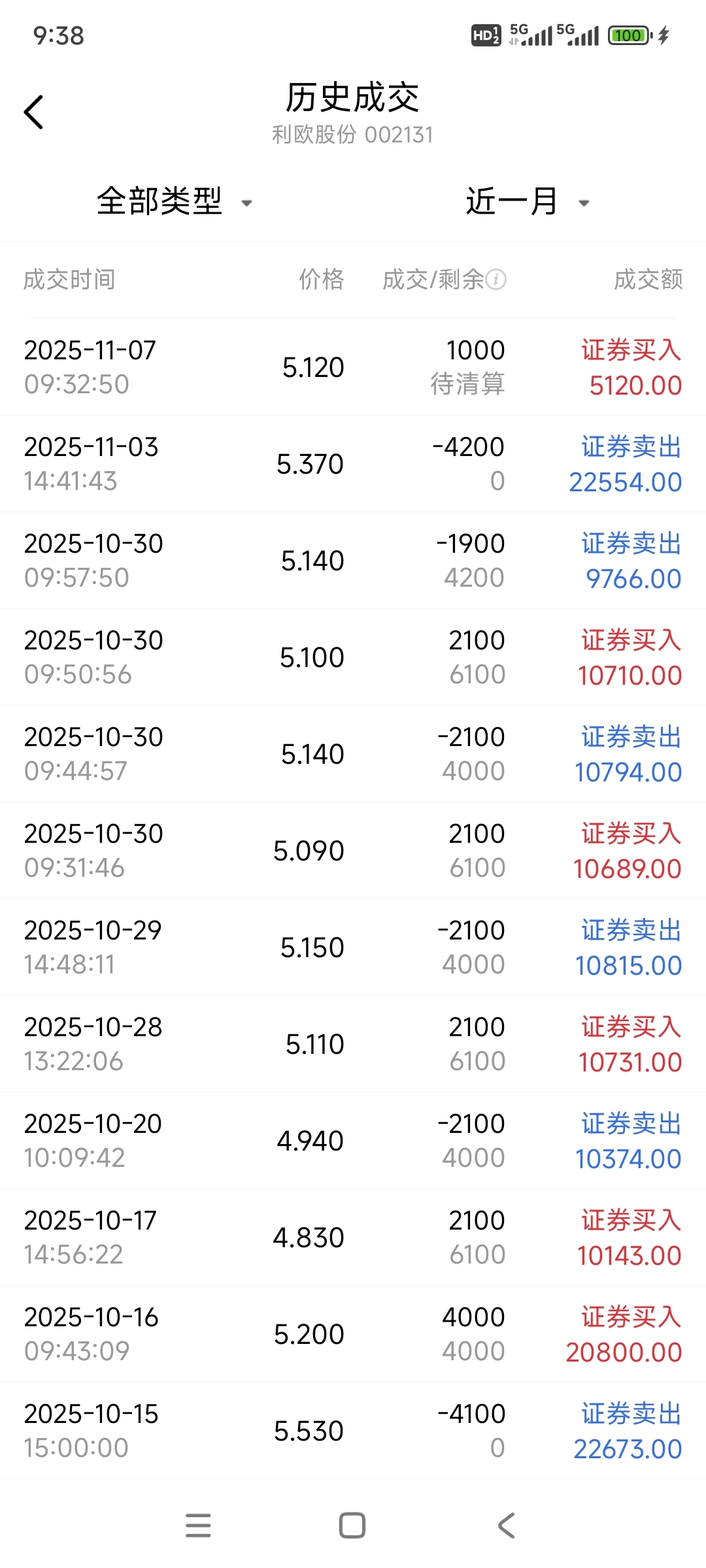Open the 近一月 date range dropdown
706x1568 pixels.
click(512, 201)
